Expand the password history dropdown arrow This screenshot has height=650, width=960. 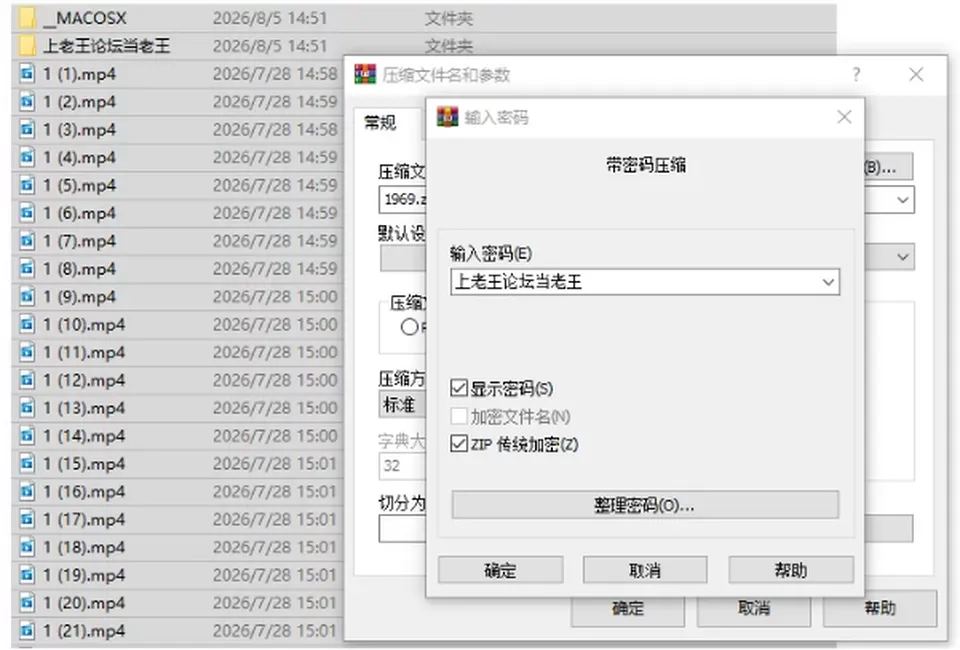pos(828,282)
